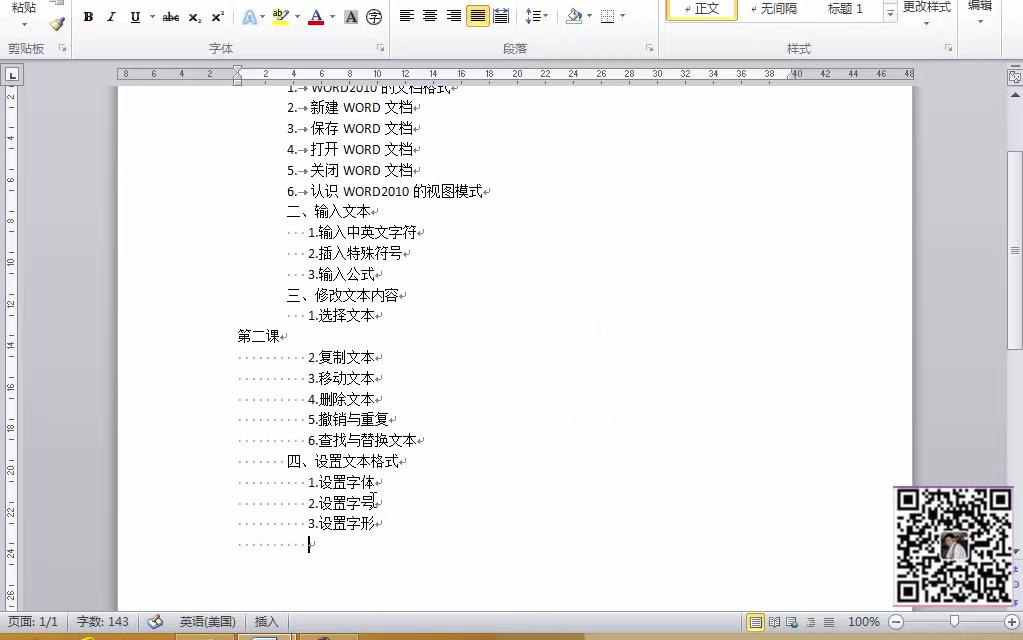Image resolution: width=1023 pixels, height=640 pixels.
Task: Select the 无间隔 style
Action: tap(776, 11)
